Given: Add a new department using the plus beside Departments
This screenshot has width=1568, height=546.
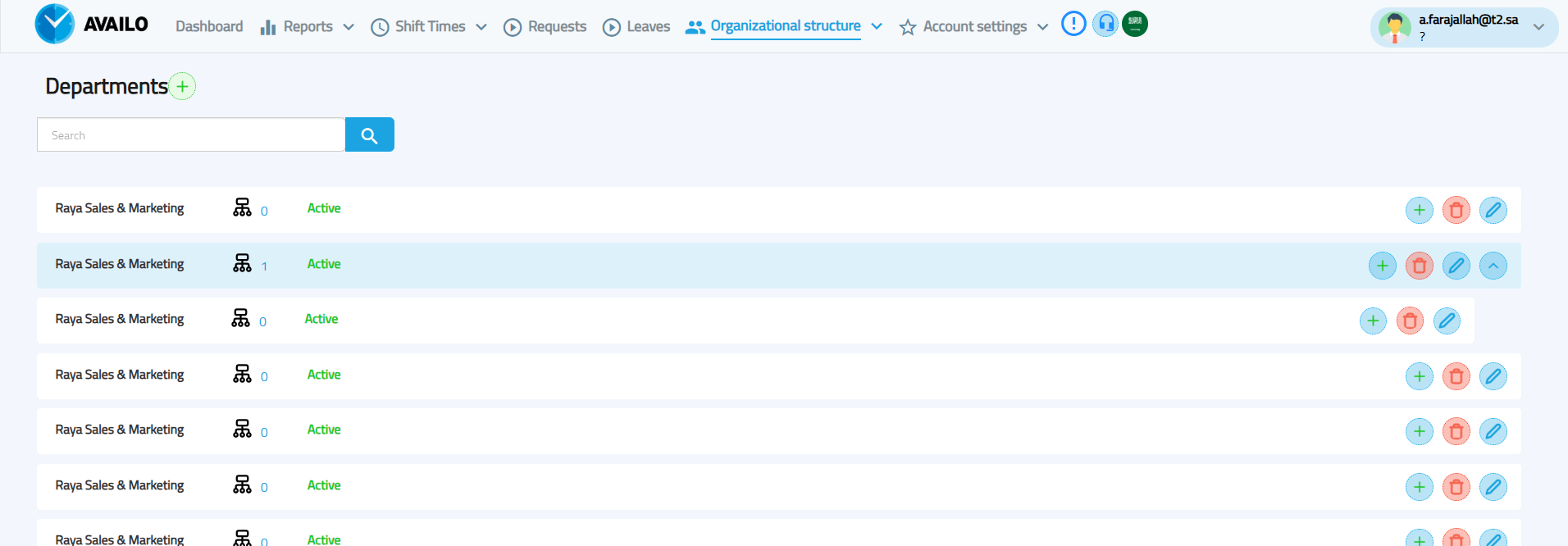Looking at the screenshot, I should click(182, 86).
